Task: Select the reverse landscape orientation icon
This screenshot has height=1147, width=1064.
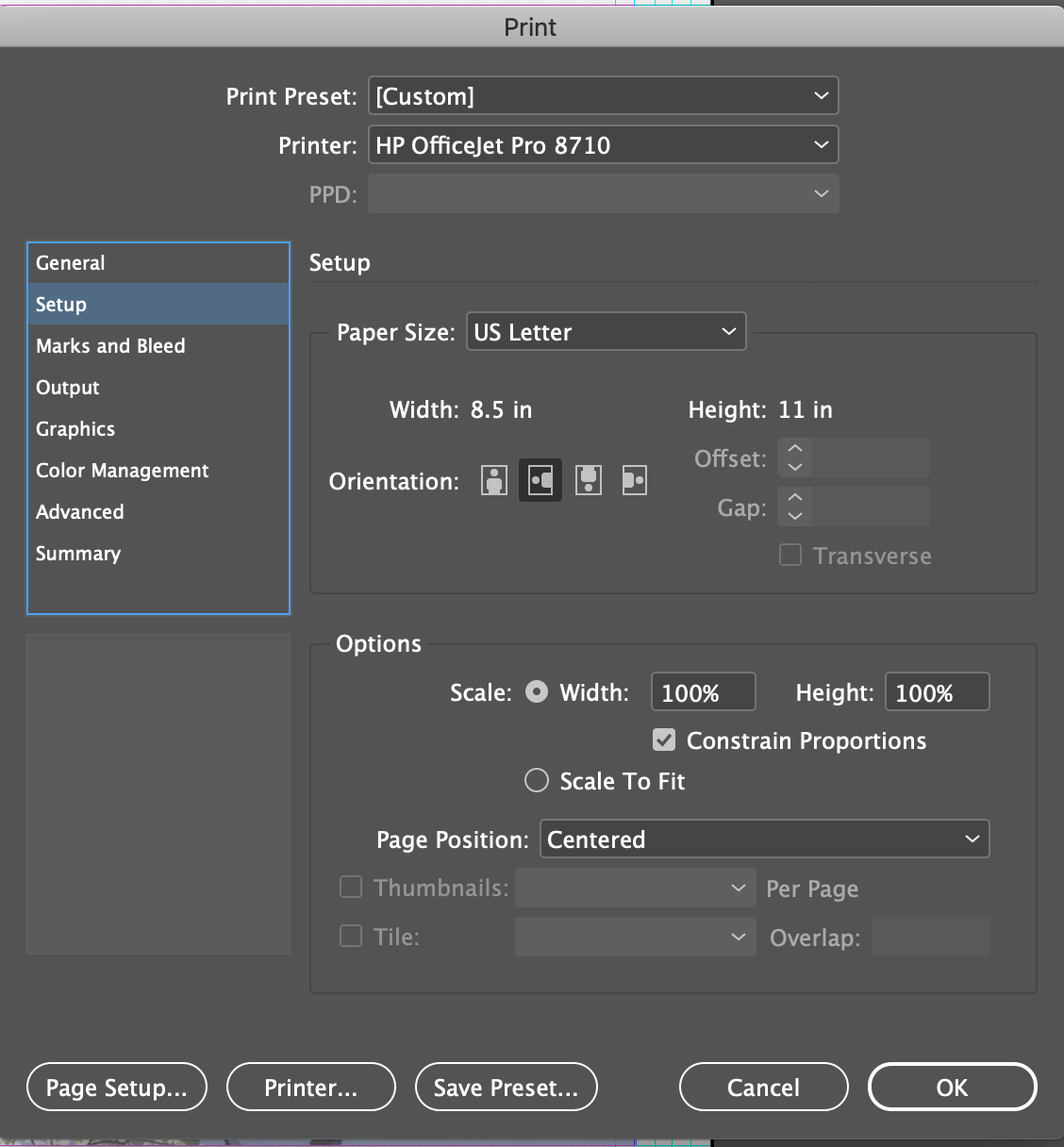Action: tap(635, 480)
